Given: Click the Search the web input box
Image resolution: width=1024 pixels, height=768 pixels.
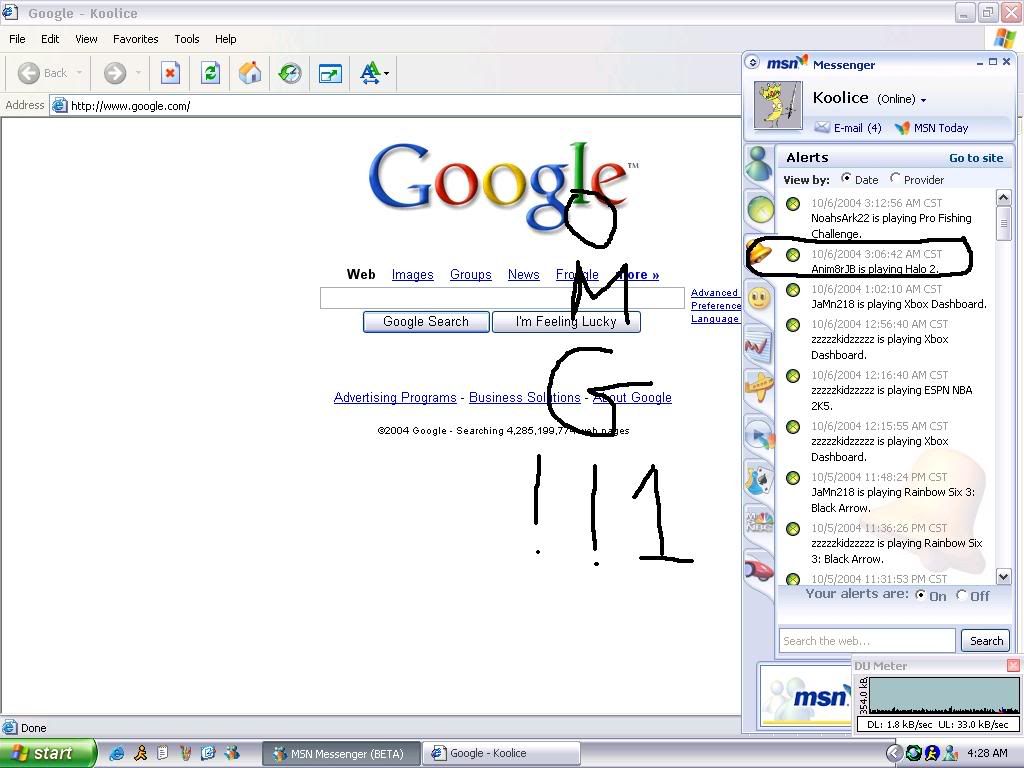Looking at the screenshot, I should [x=867, y=641].
